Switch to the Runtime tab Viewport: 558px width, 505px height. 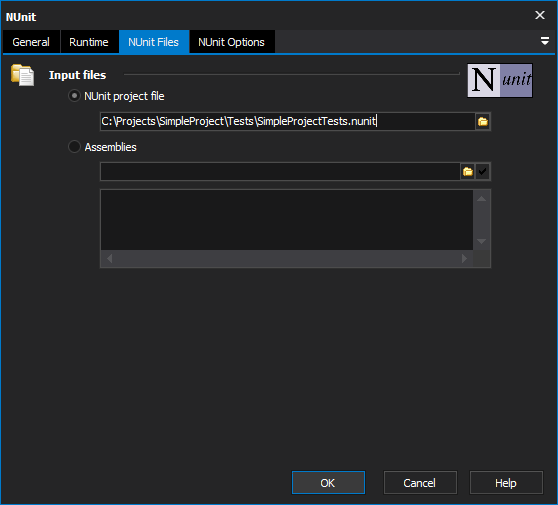click(x=89, y=42)
